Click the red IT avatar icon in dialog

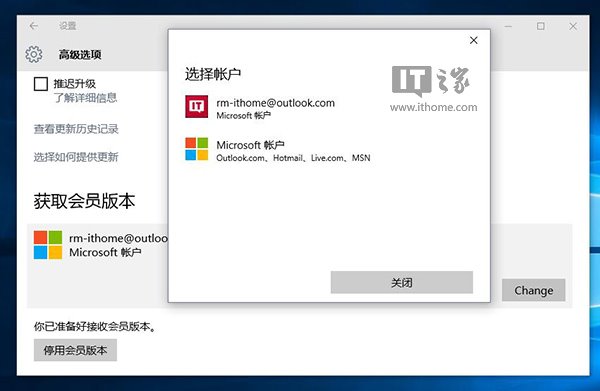(x=197, y=106)
